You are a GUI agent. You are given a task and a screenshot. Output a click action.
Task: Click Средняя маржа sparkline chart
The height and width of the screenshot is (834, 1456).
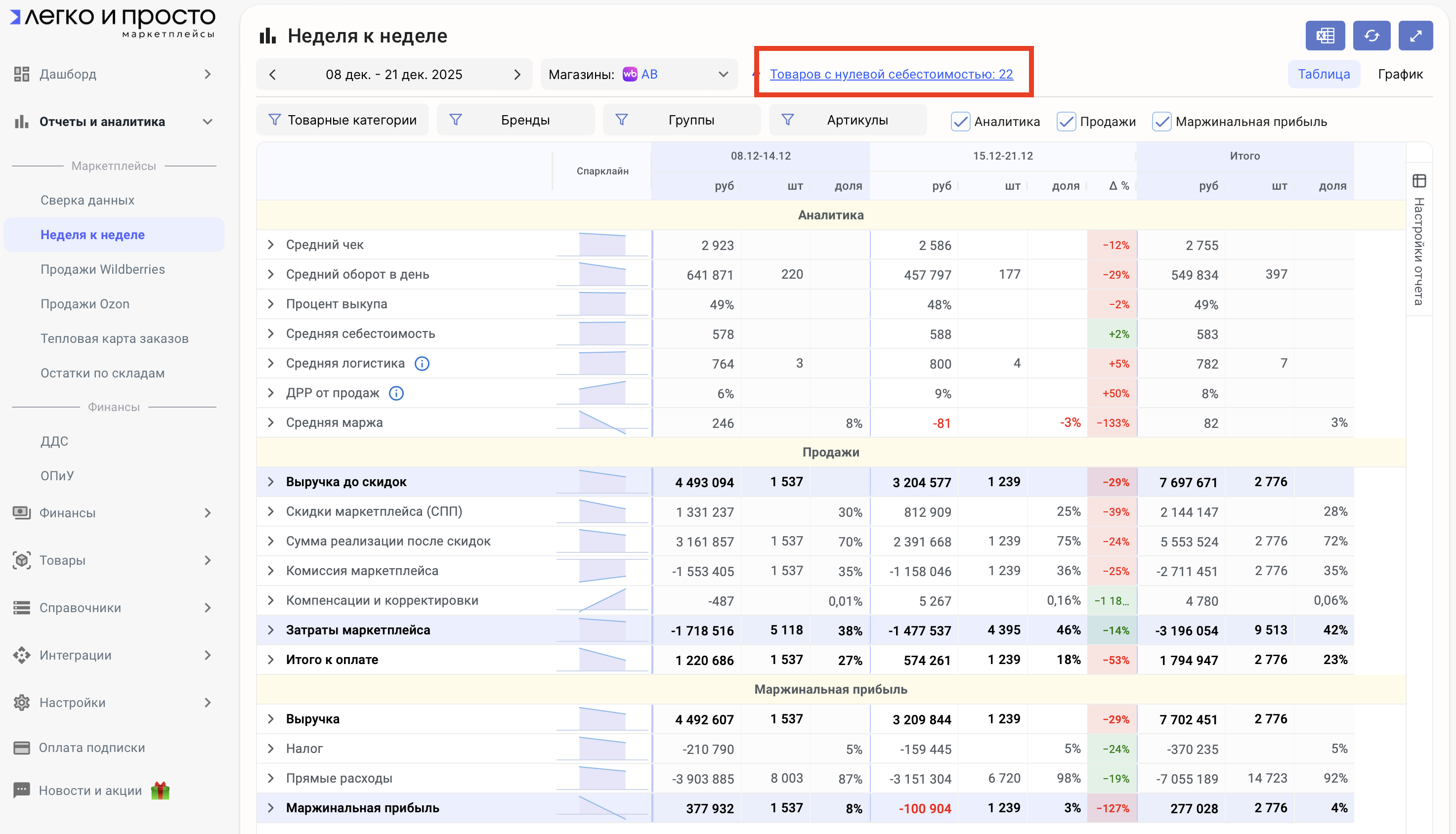[x=602, y=423]
